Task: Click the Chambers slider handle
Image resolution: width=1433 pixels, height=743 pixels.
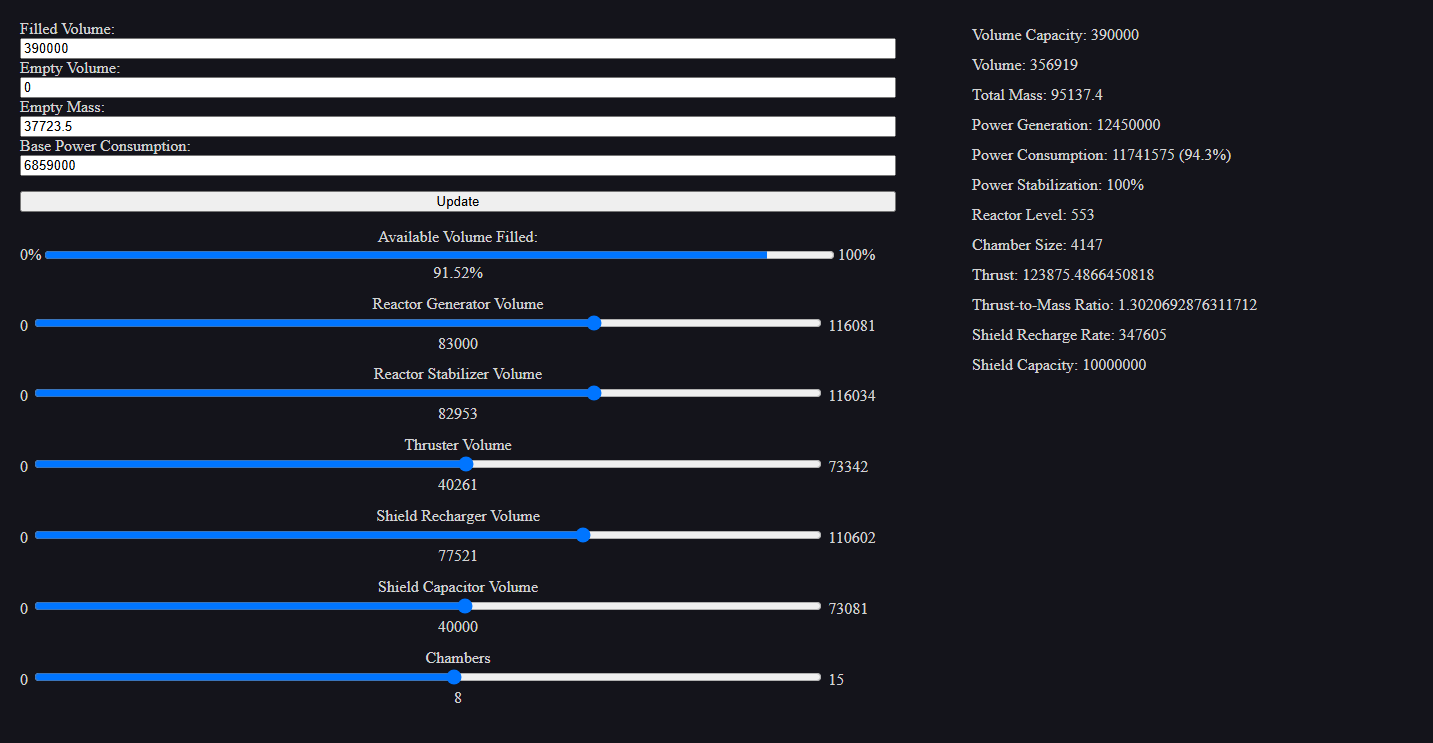Action: click(x=454, y=677)
